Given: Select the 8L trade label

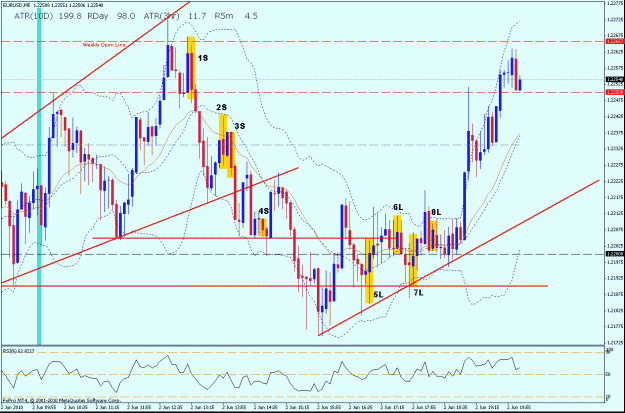Looking at the screenshot, I should pyautogui.click(x=436, y=213).
